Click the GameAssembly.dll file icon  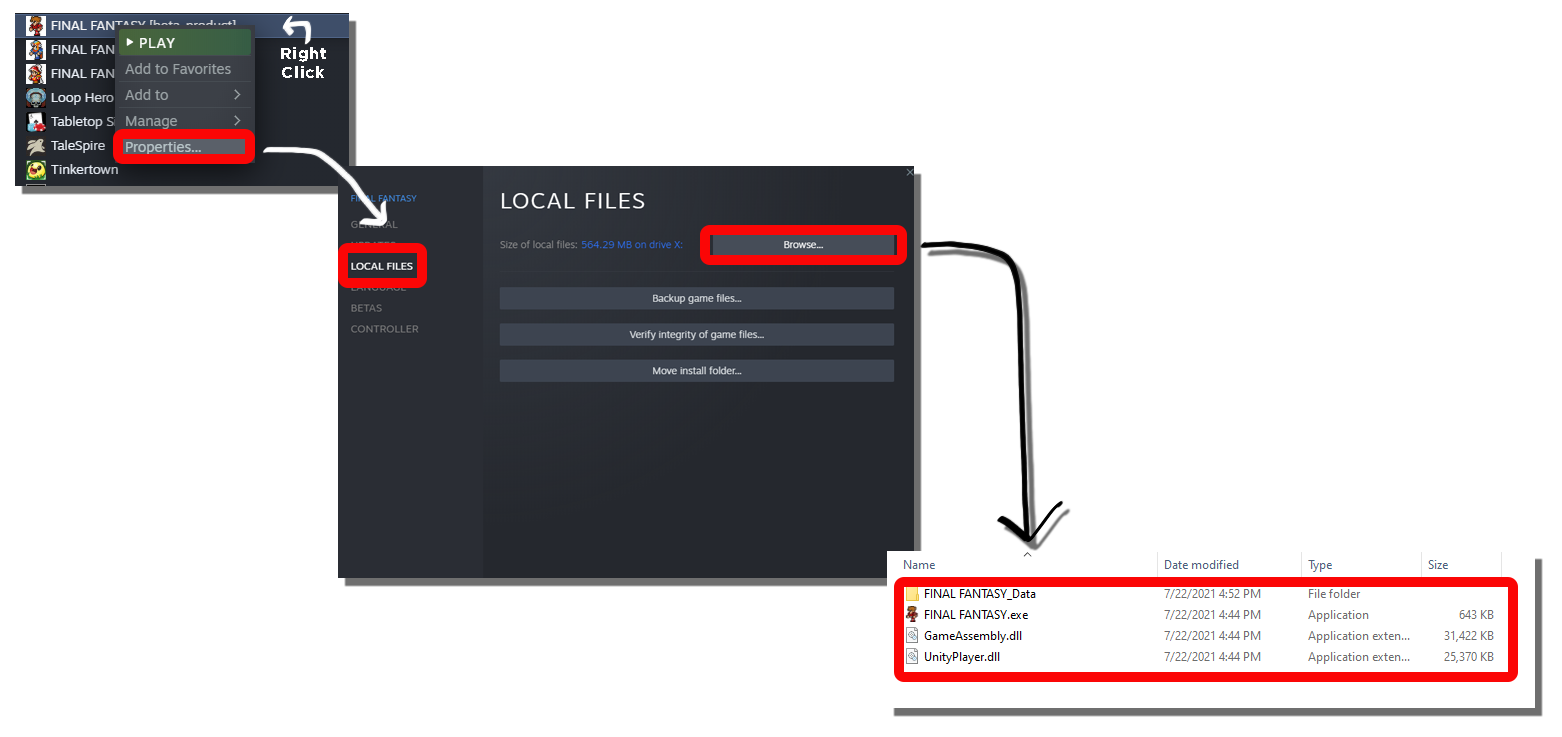pos(912,636)
